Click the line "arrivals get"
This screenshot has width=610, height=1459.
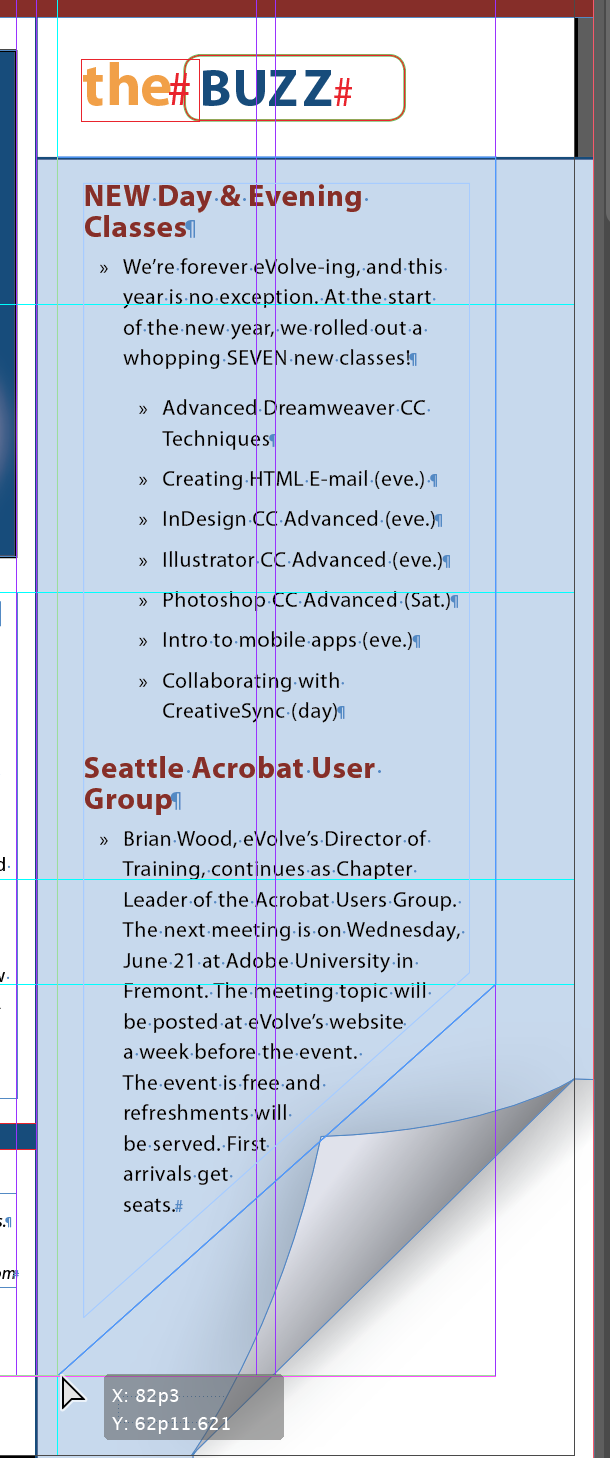(176, 1174)
